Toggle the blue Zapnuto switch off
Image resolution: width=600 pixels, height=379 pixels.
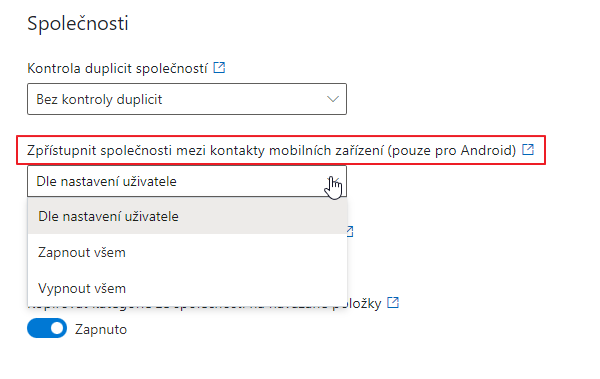pyautogui.click(x=47, y=328)
